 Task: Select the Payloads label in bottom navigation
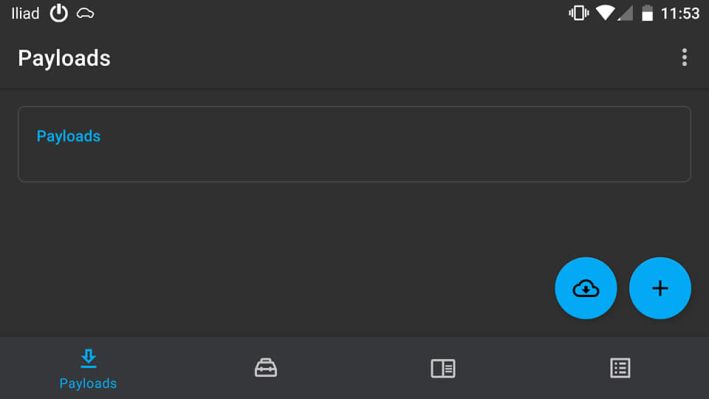88,383
